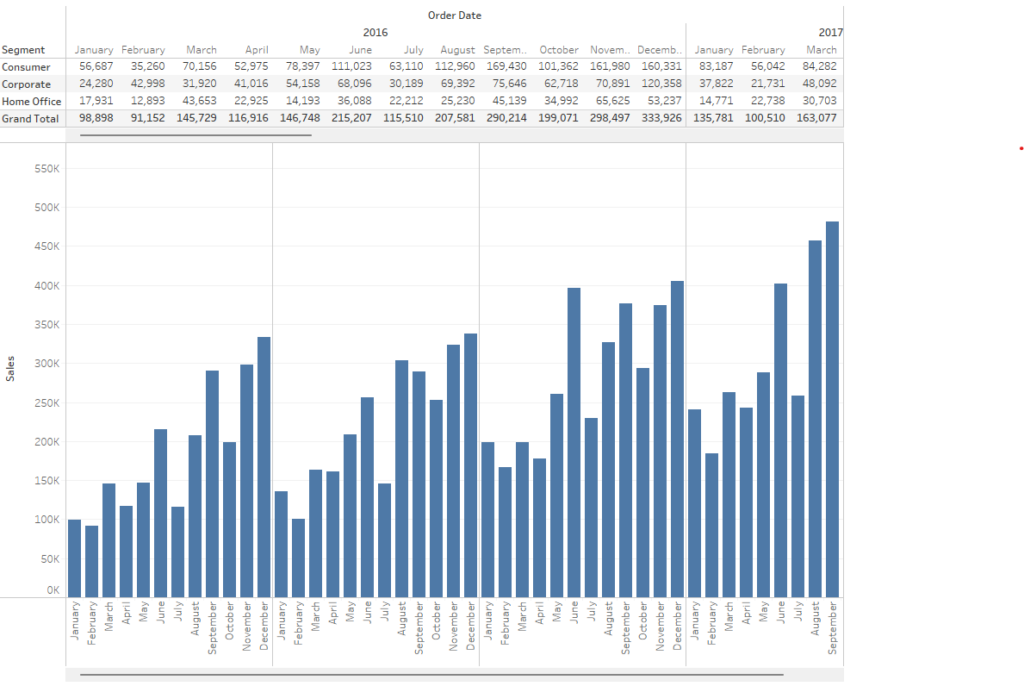The width and height of the screenshot is (1024, 686).
Task: Click the Home Office row label
Action: click(31, 100)
